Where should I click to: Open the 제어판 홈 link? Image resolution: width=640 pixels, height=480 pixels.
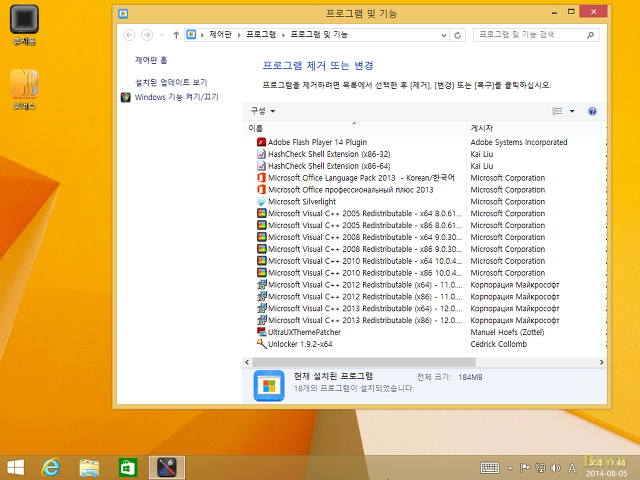click(151, 60)
